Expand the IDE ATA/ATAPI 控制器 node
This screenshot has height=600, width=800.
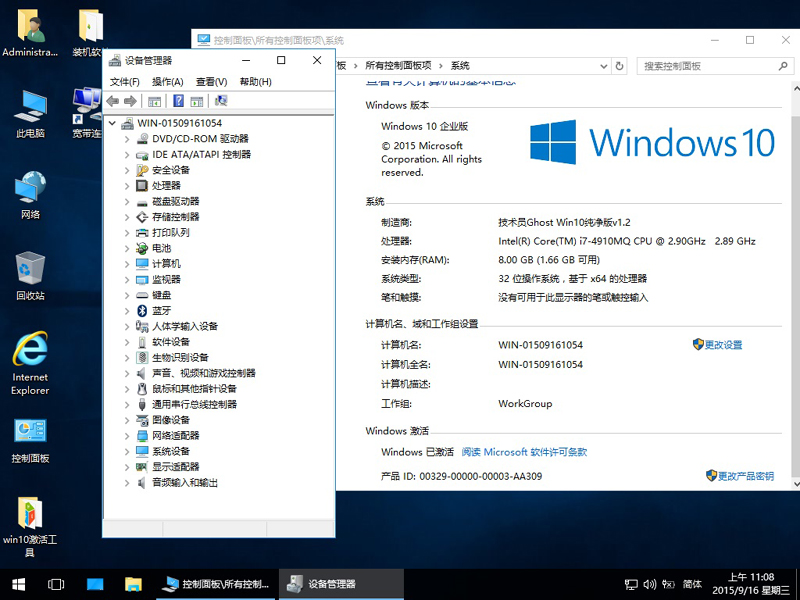point(127,155)
